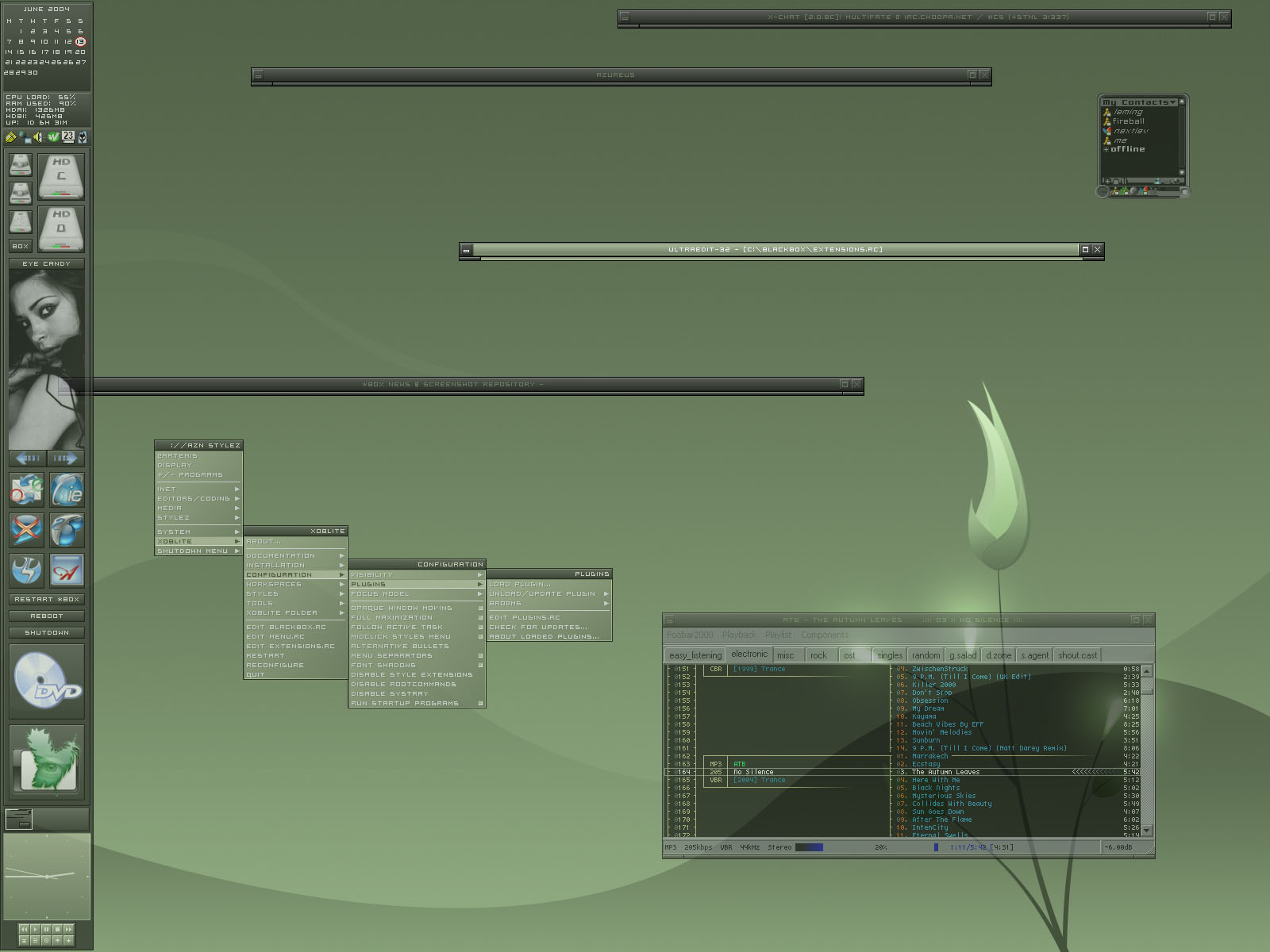Launch the IE browser icon

(x=67, y=489)
